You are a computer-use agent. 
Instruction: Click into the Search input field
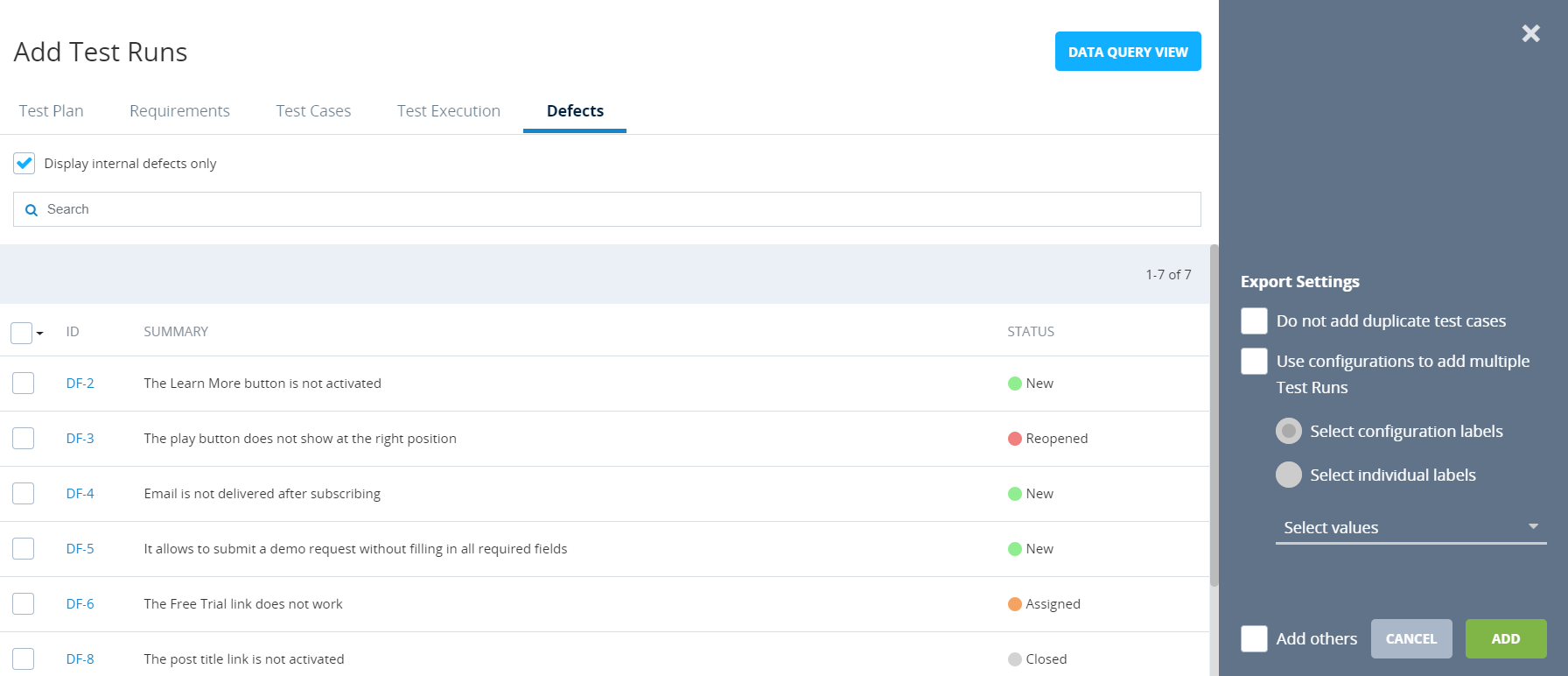click(x=612, y=209)
